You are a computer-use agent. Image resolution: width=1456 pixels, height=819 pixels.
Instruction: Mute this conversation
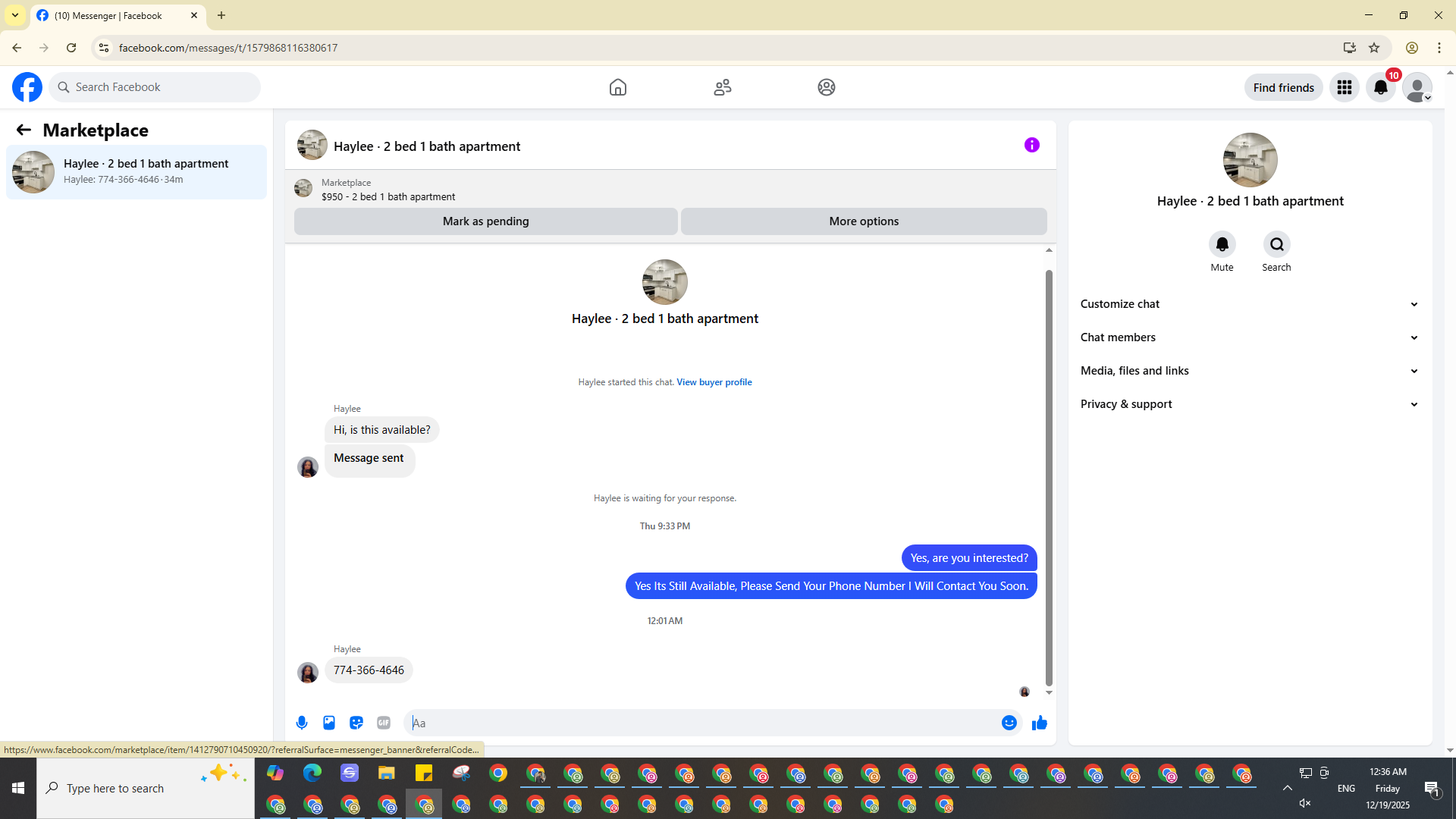(x=1222, y=244)
